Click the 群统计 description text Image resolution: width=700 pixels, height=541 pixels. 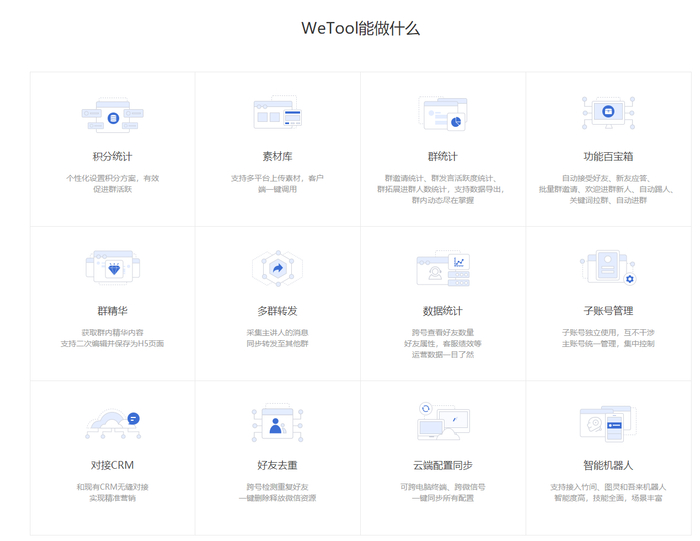441,189
